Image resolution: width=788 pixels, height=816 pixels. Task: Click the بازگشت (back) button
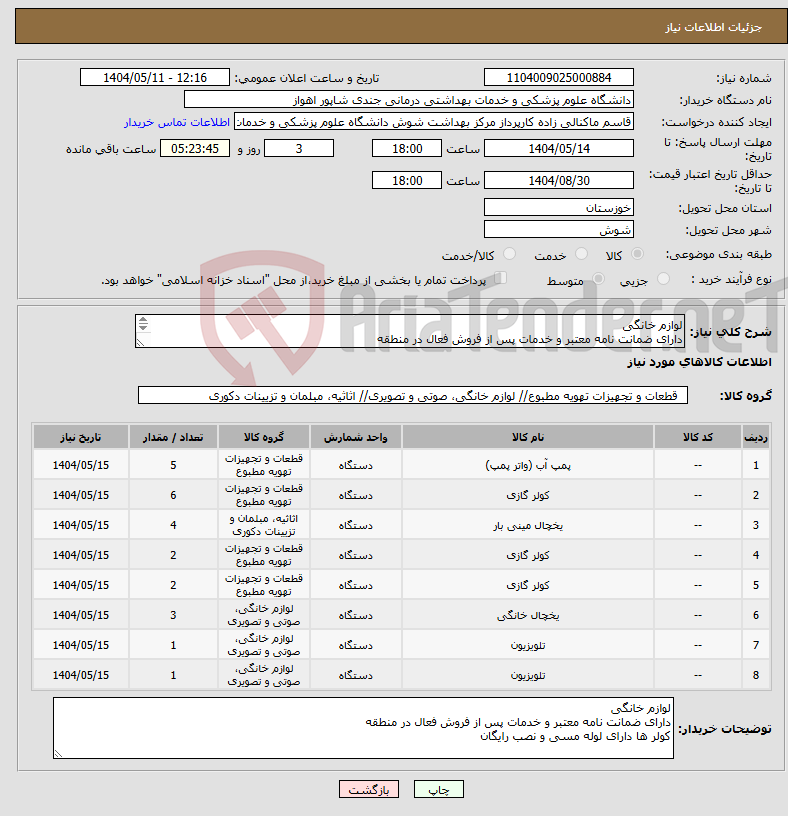click(368, 789)
